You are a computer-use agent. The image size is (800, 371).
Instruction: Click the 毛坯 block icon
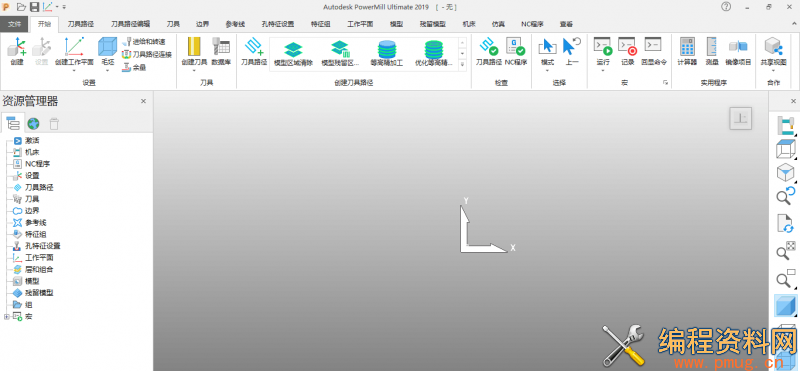(107, 47)
